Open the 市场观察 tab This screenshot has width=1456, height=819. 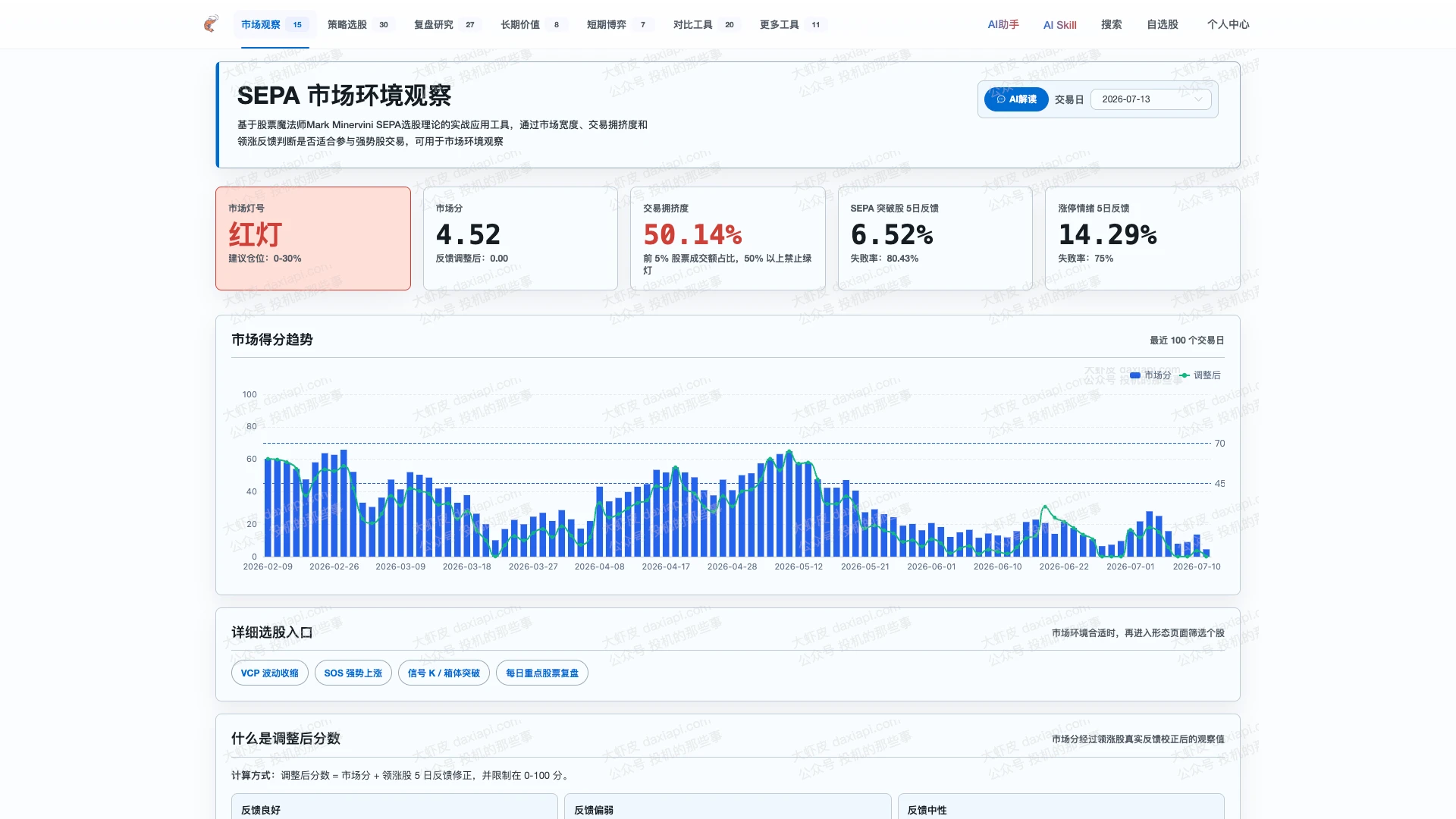[x=275, y=24]
